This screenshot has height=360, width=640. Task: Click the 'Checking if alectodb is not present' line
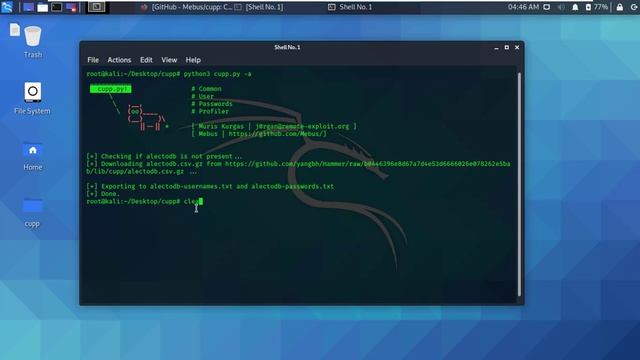coord(164,156)
